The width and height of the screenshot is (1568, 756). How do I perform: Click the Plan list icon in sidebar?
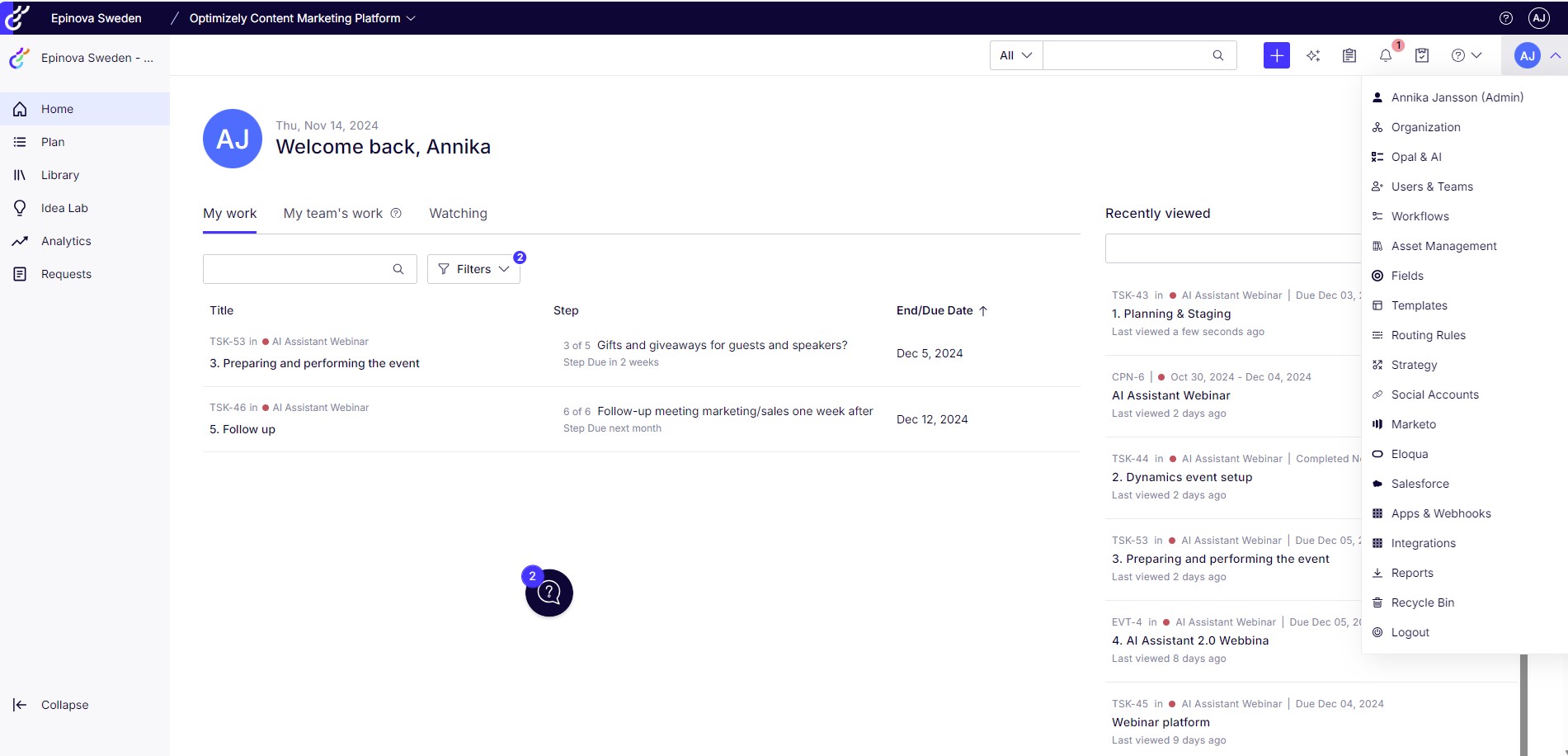pos(20,142)
